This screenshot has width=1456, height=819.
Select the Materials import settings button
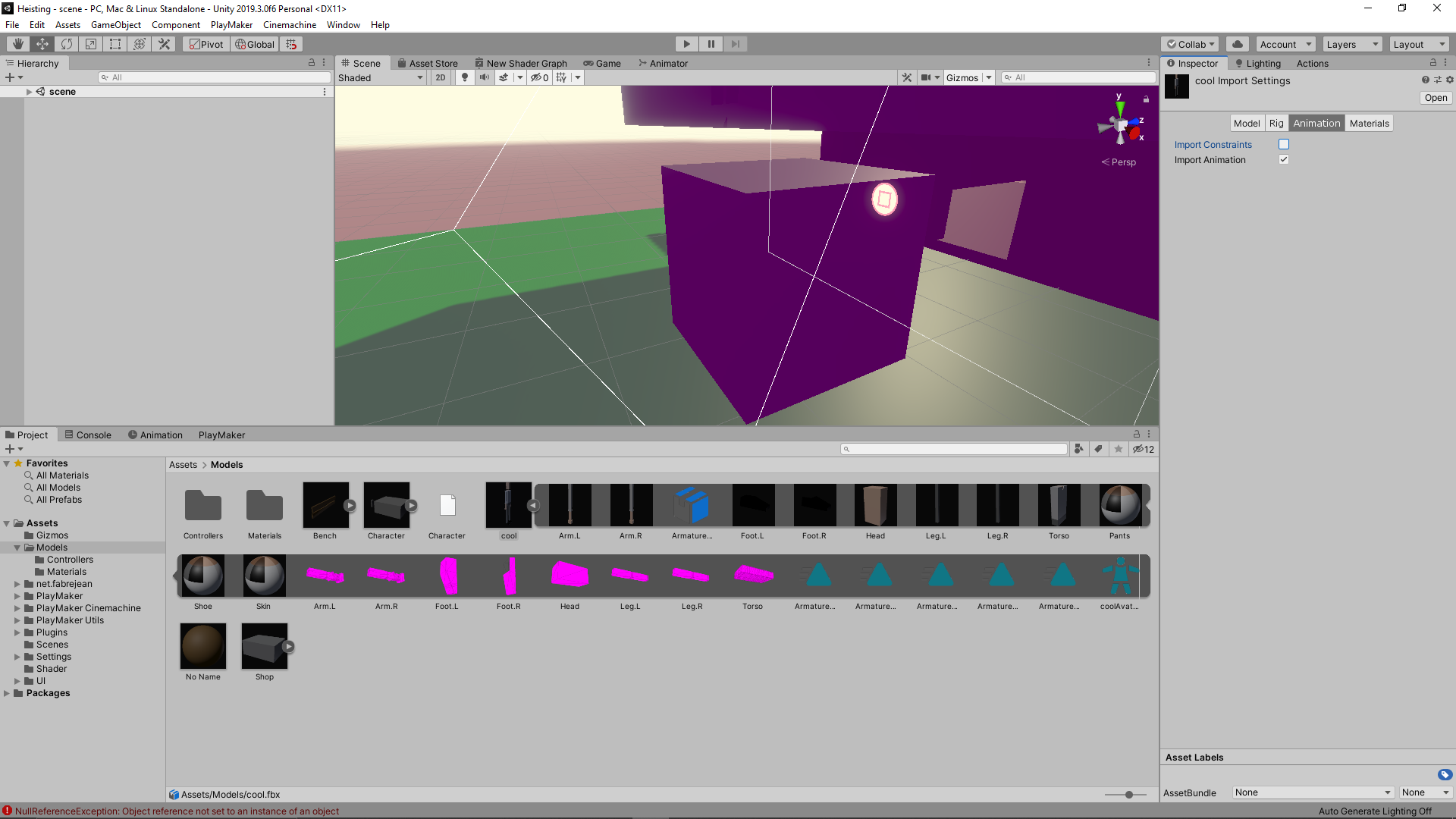[x=1369, y=123]
